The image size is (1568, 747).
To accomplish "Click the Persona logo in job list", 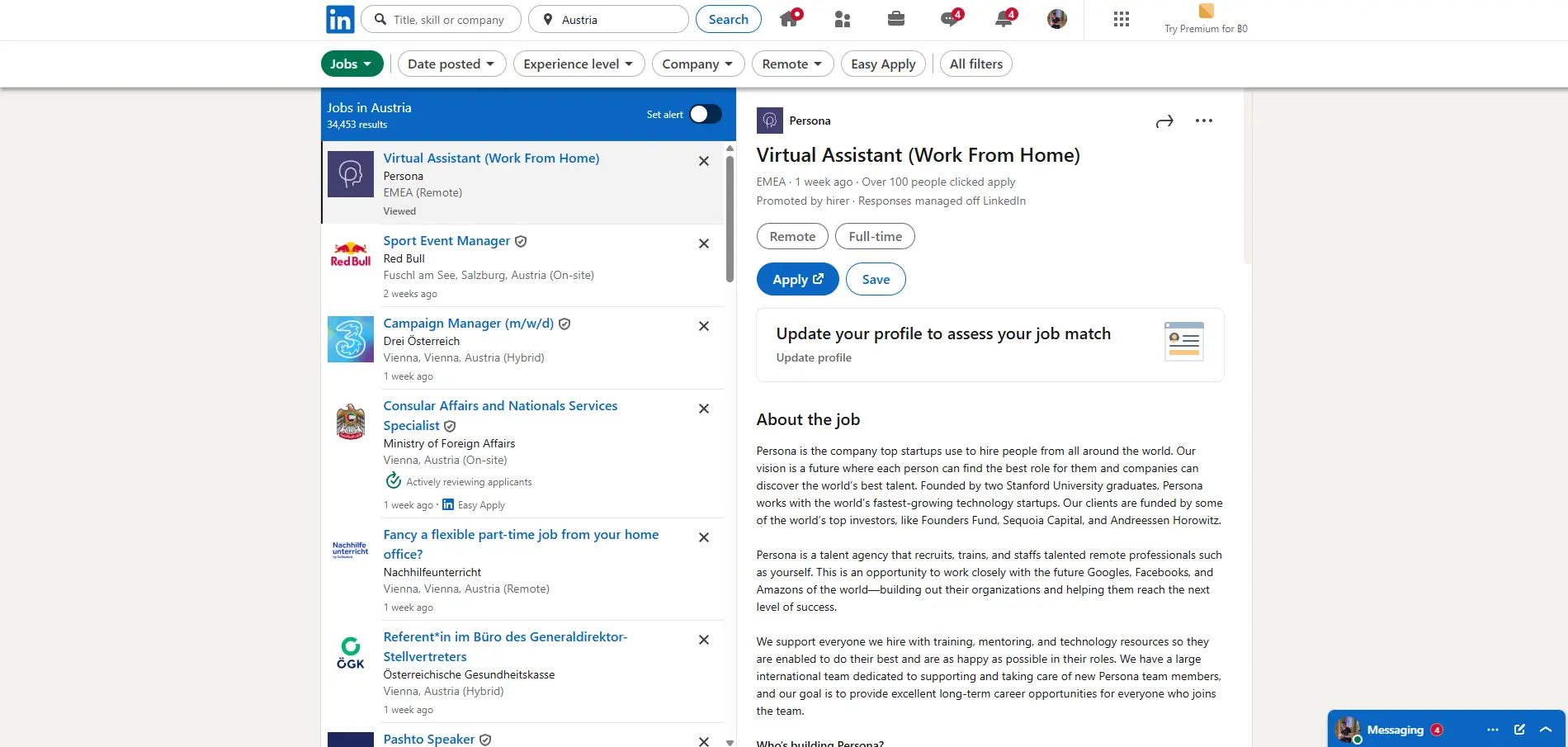I will [351, 174].
